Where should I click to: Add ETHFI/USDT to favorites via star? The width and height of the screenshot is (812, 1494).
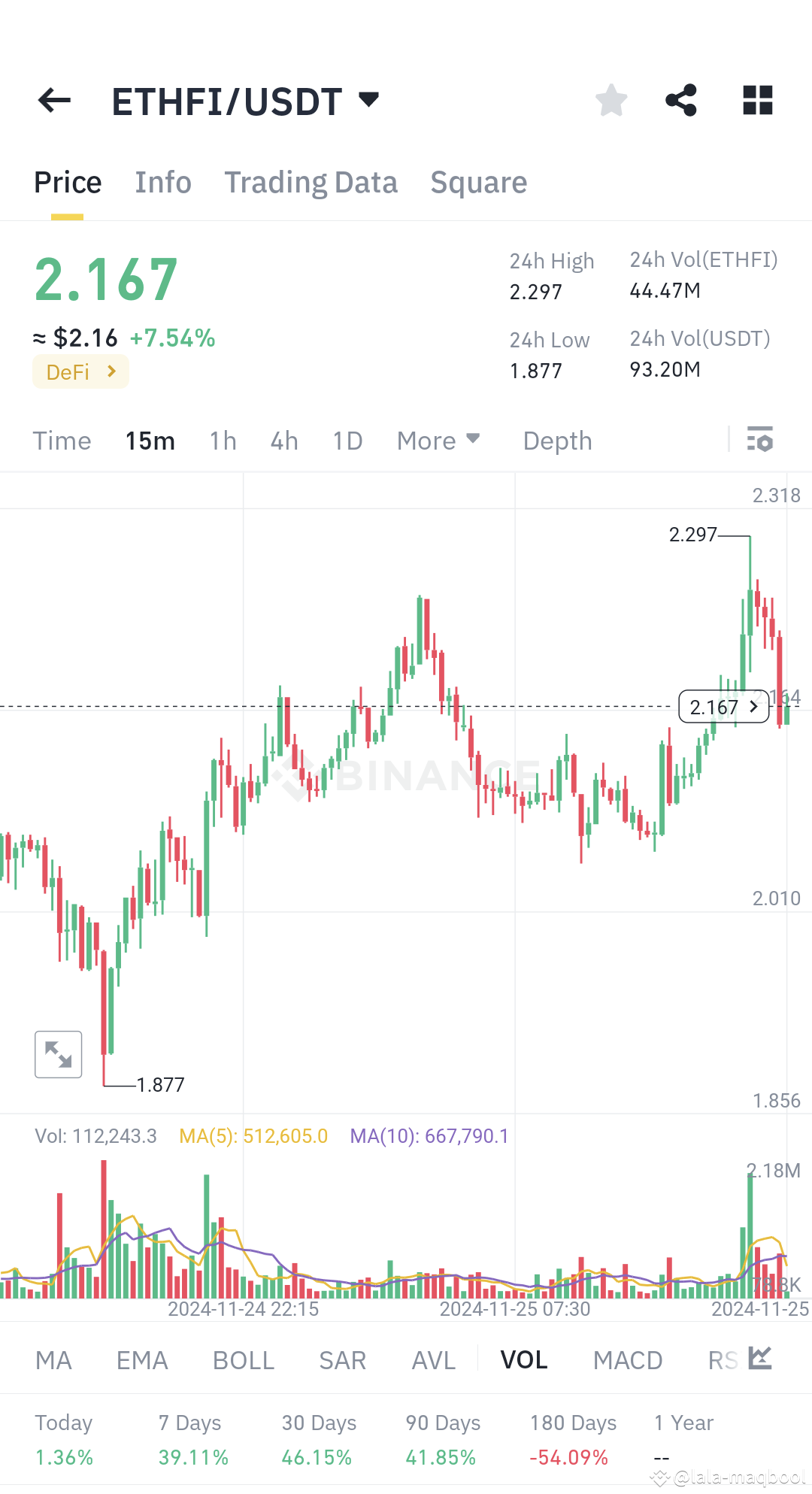(611, 100)
